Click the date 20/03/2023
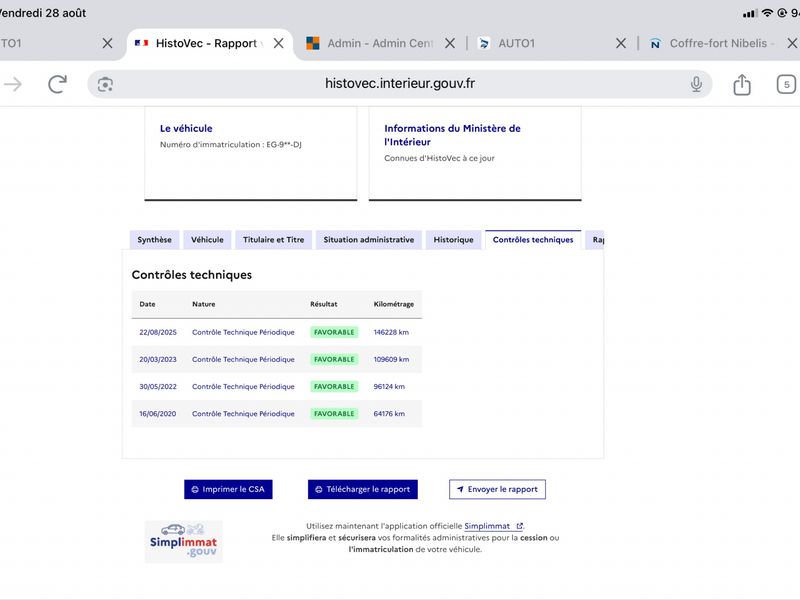Screen dimensions: 800x600 coord(158,359)
